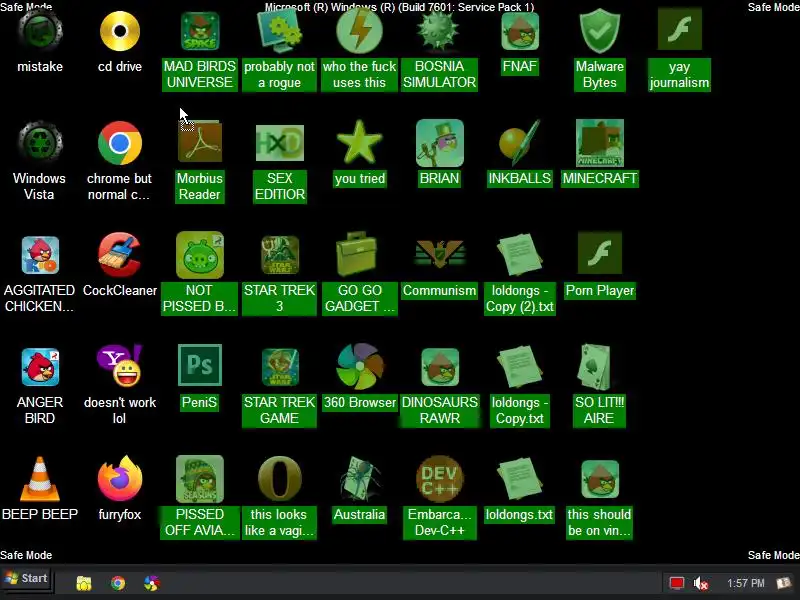Image resolution: width=800 pixels, height=600 pixels.
Task: Launch the 'chrome but normal' Chrome icon
Action: 120,143
